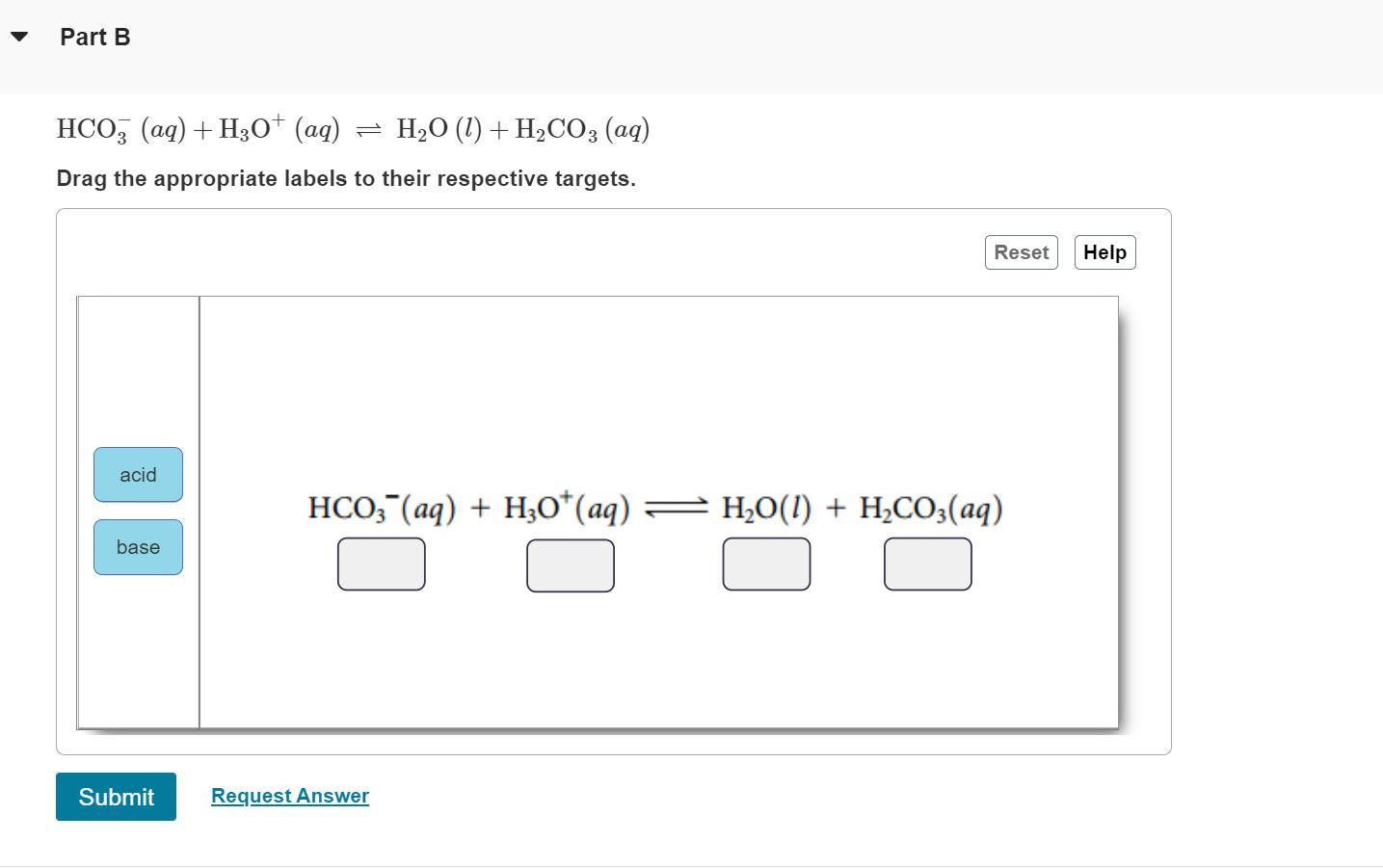The image size is (1383, 868).
Task: Click H2CO3(aq) in the boxed equation
Action: (931, 508)
